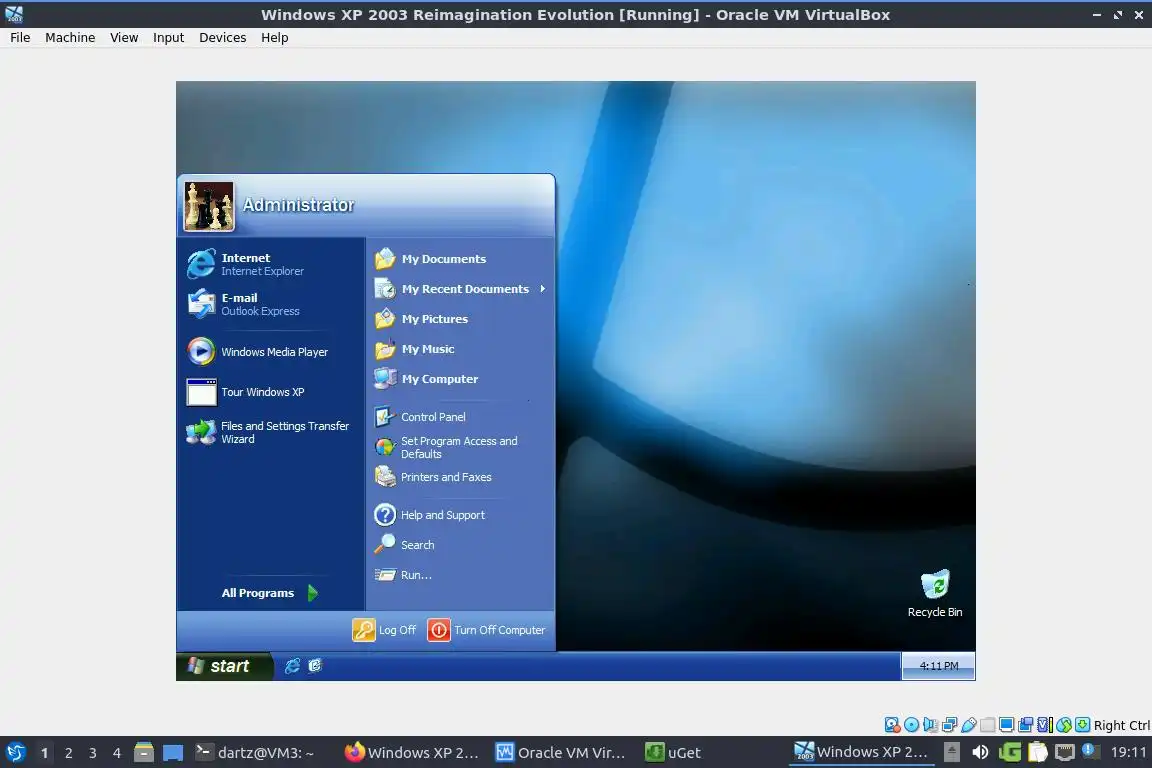Open VirtualBox View menu
1152x768 pixels.
click(x=124, y=37)
